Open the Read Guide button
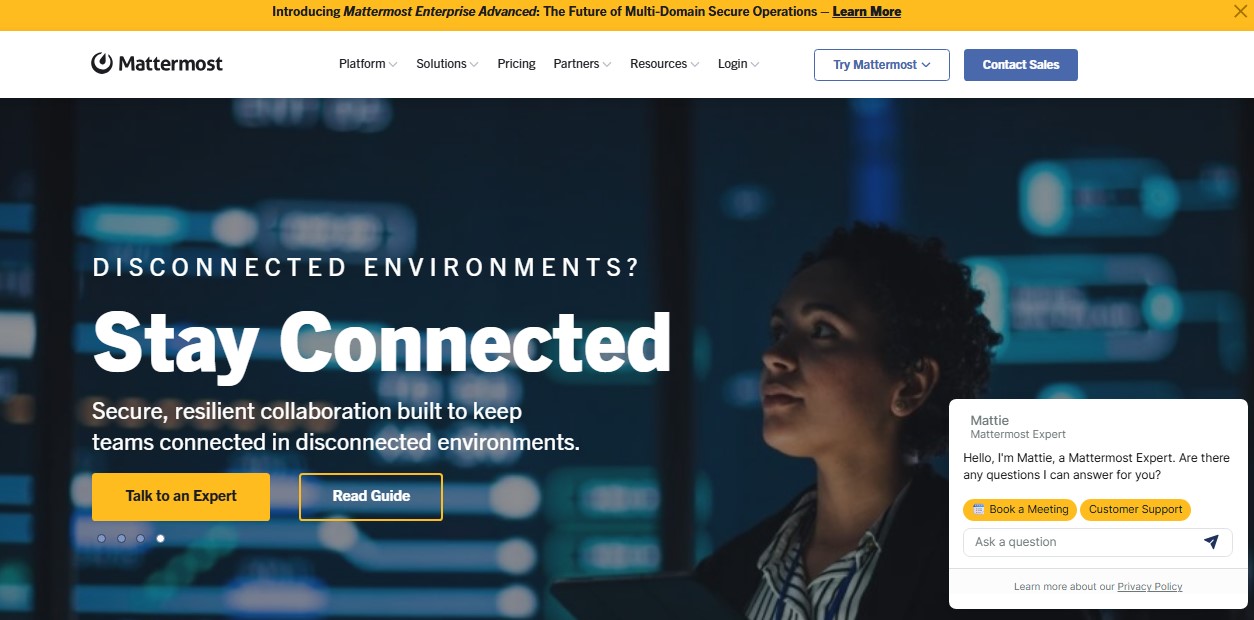The height and width of the screenshot is (620, 1254). 371,496
